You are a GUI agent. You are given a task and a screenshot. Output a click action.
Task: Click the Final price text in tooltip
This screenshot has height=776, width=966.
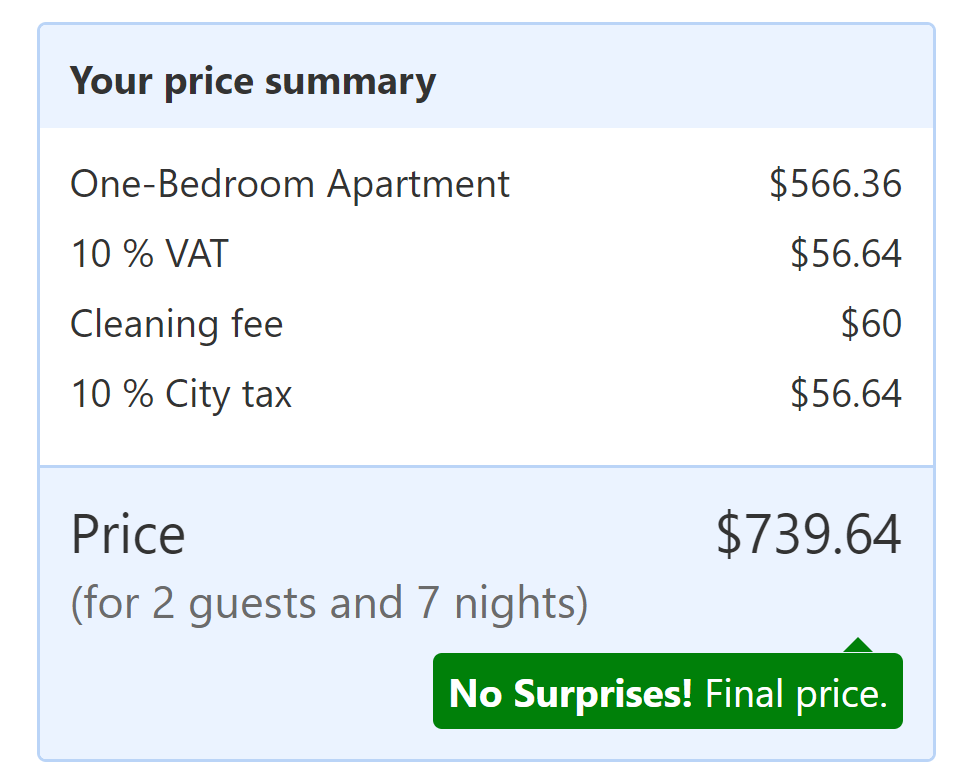click(x=793, y=691)
